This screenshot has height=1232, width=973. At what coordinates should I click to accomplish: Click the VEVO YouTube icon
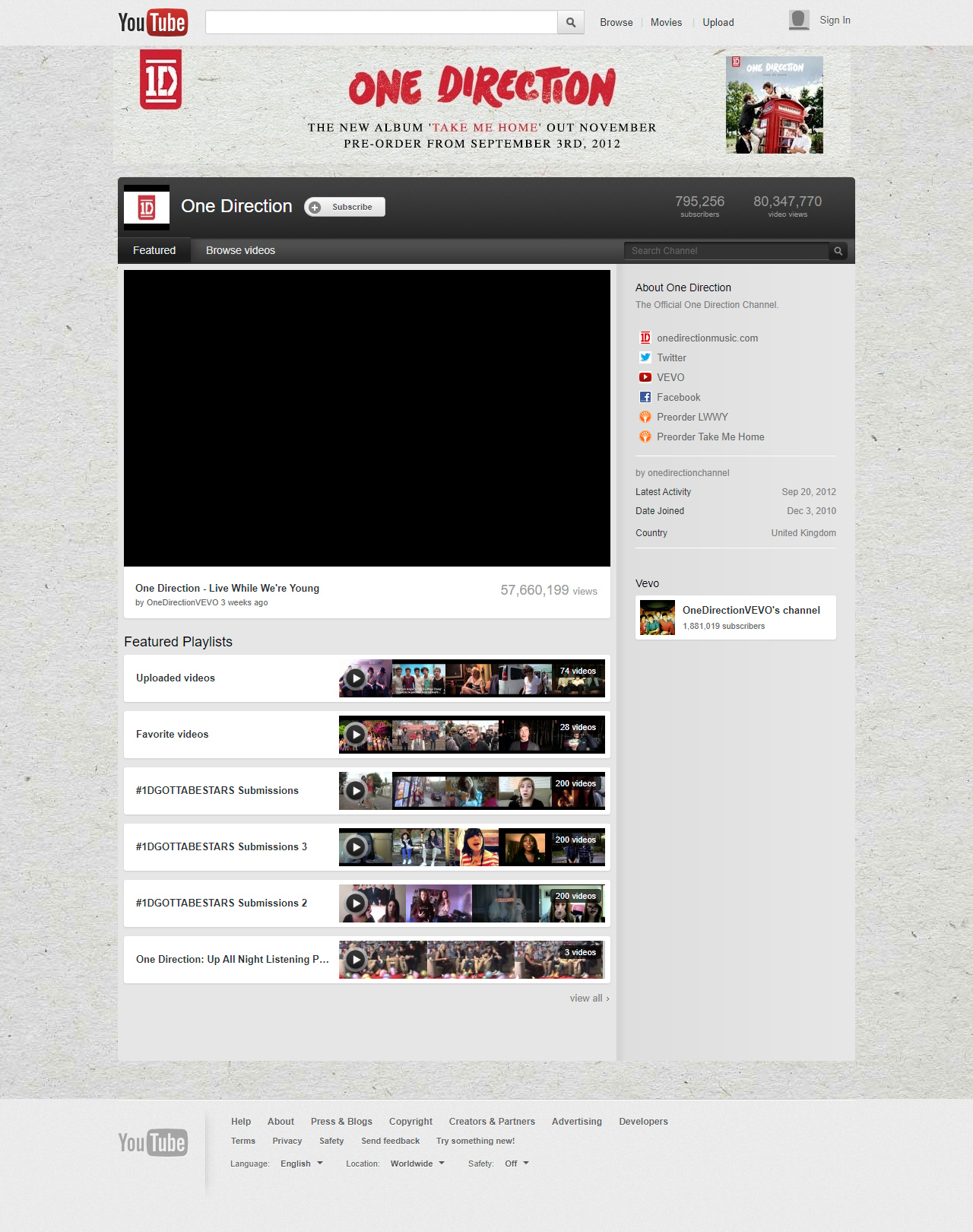click(x=645, y=377)
